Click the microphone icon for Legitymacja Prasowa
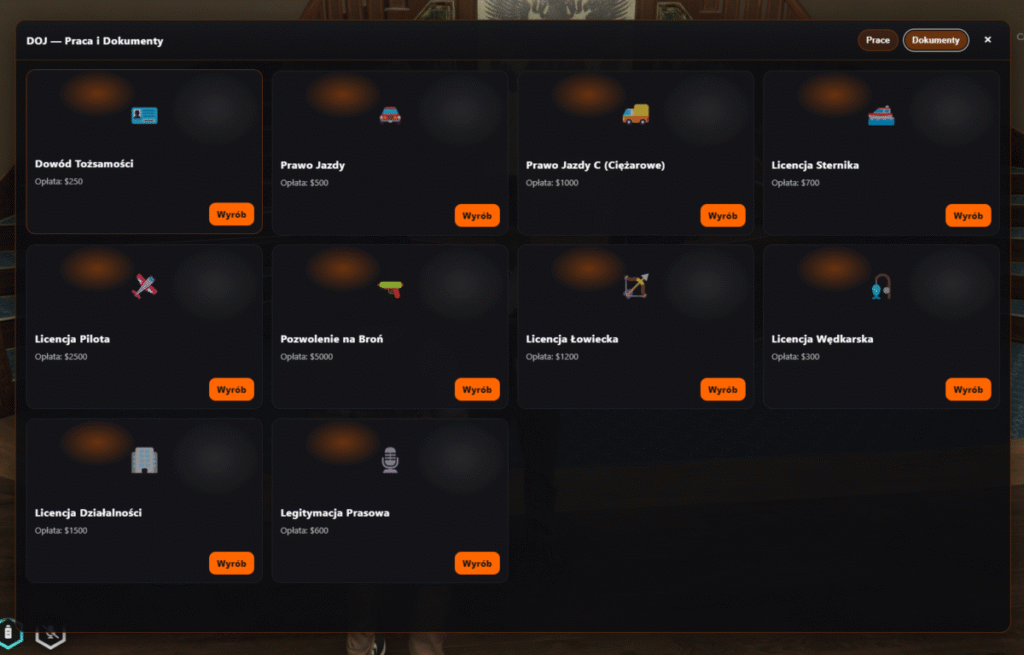 [390, 460]
